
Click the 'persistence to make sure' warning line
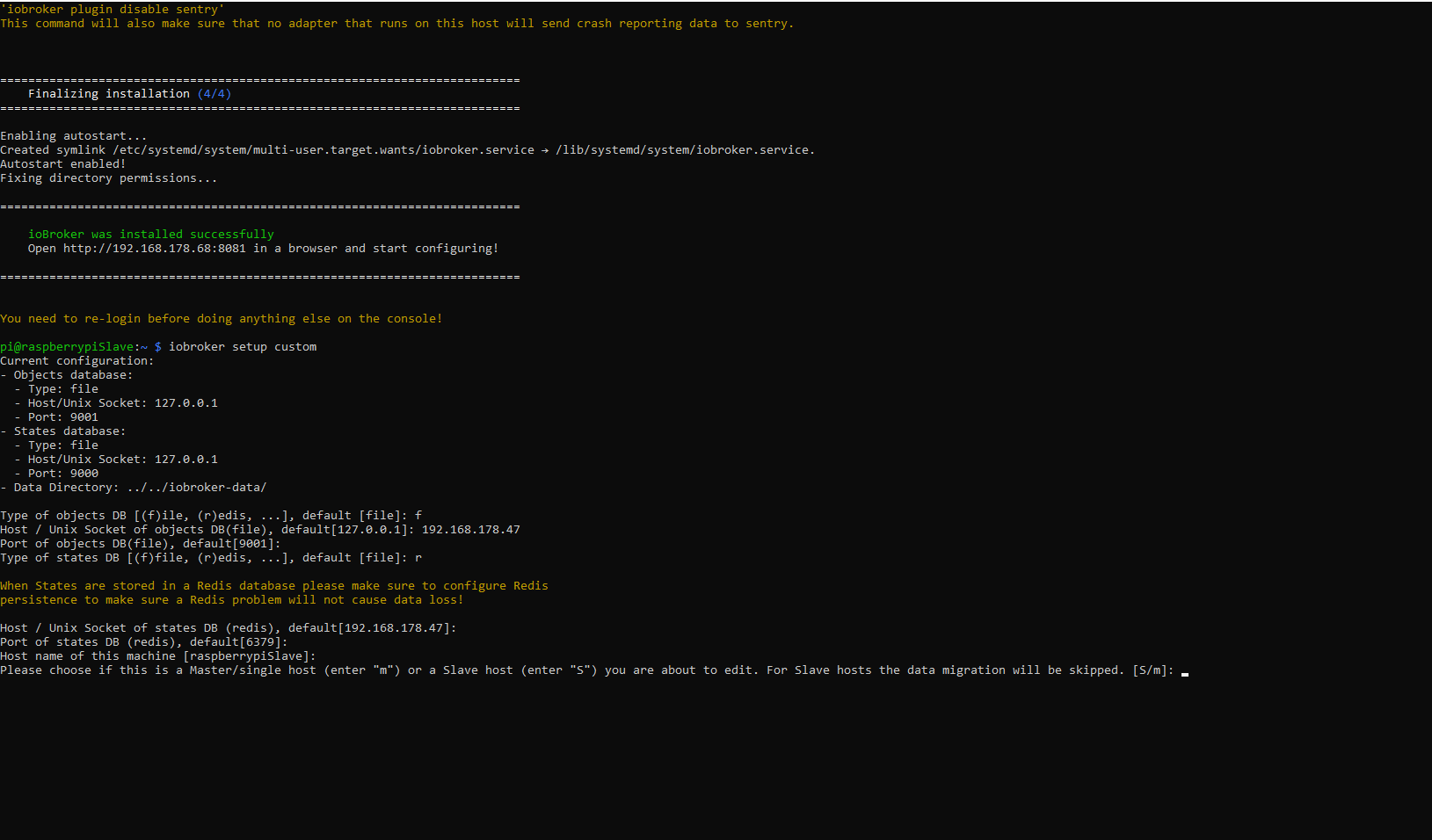pyautogui.click(x=232, y=600)
